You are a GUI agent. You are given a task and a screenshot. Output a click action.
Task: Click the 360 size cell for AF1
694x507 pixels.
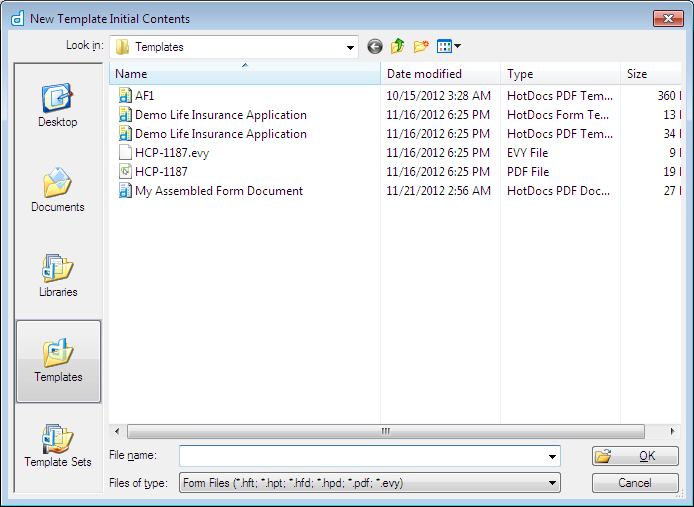(669, 96)
